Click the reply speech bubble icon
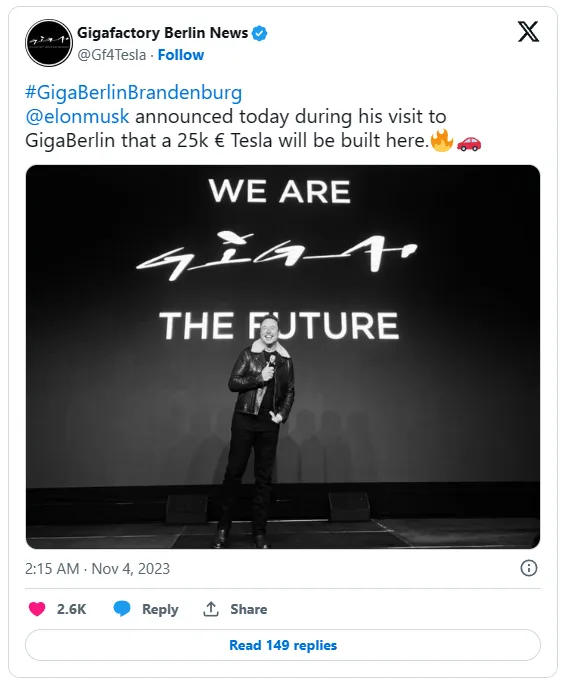 point(122,609)
